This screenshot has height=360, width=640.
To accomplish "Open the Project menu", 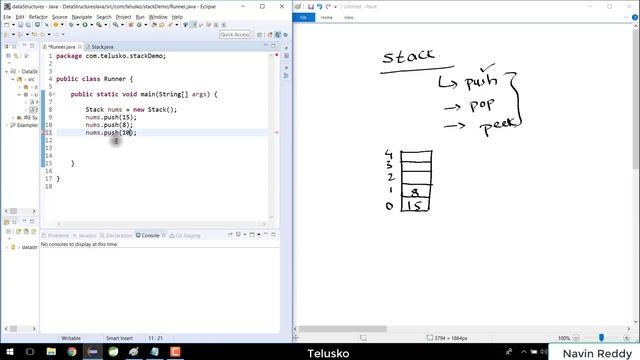I will (x=123, y=17).
